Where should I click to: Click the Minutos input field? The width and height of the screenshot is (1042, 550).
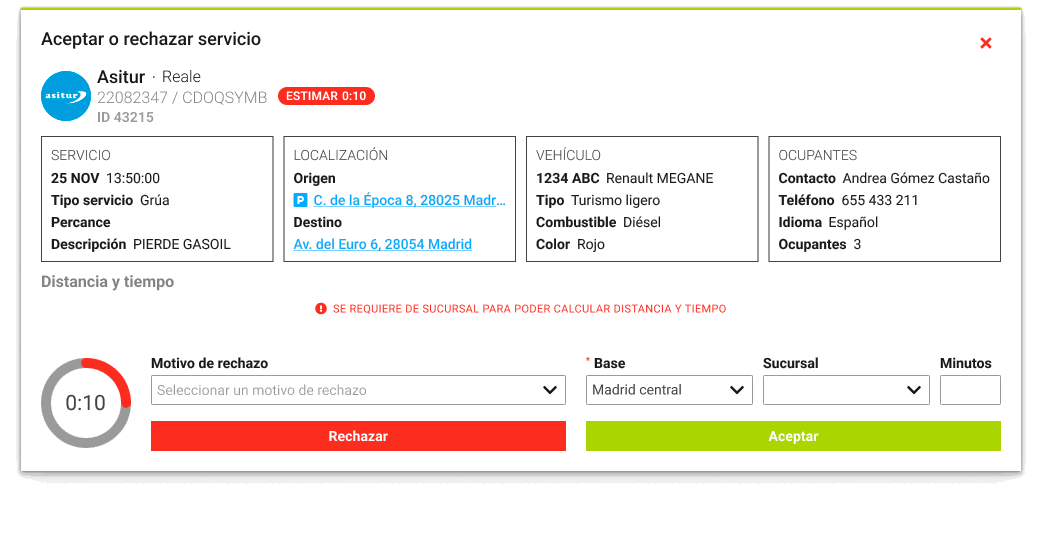coord(970,390)
